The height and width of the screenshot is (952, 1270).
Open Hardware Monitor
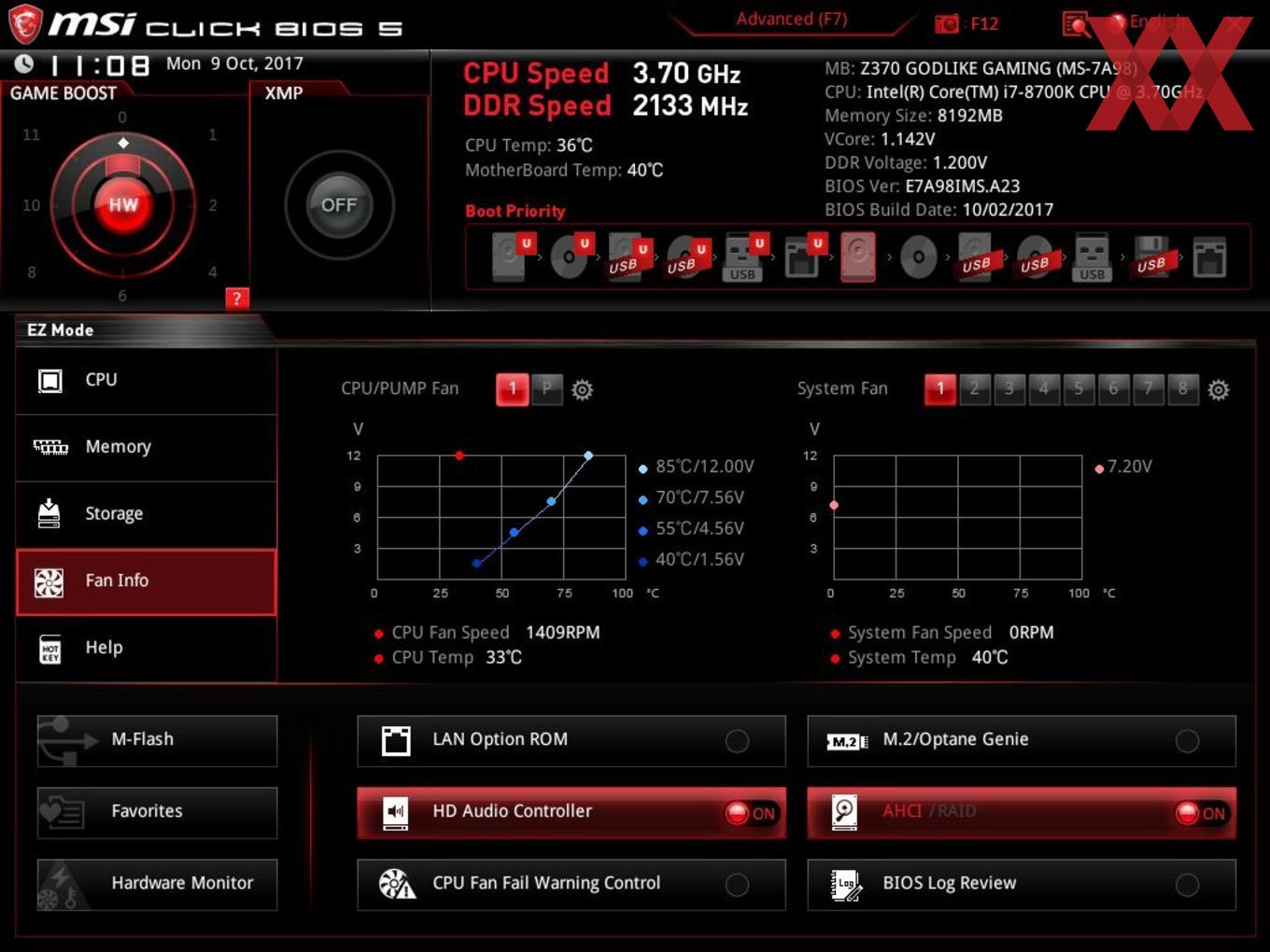(157, 885)
